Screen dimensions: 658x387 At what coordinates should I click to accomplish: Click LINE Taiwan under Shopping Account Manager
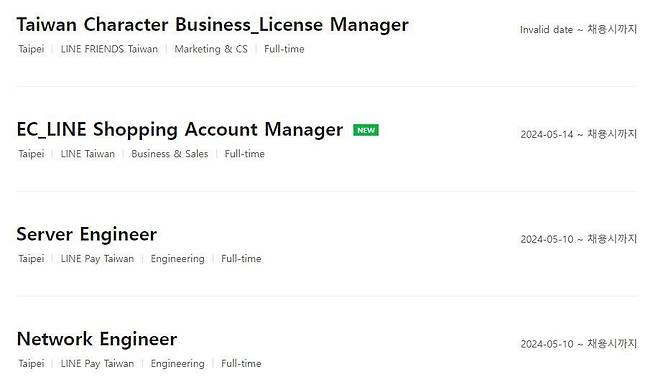tap(88, 154)
